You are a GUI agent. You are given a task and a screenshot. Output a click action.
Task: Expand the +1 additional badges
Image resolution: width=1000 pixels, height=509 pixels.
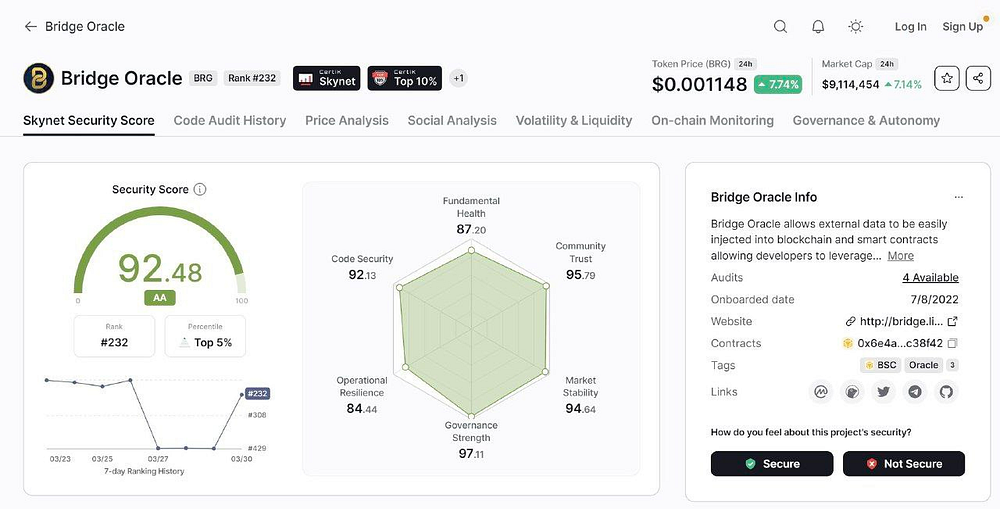coord(459,78)
